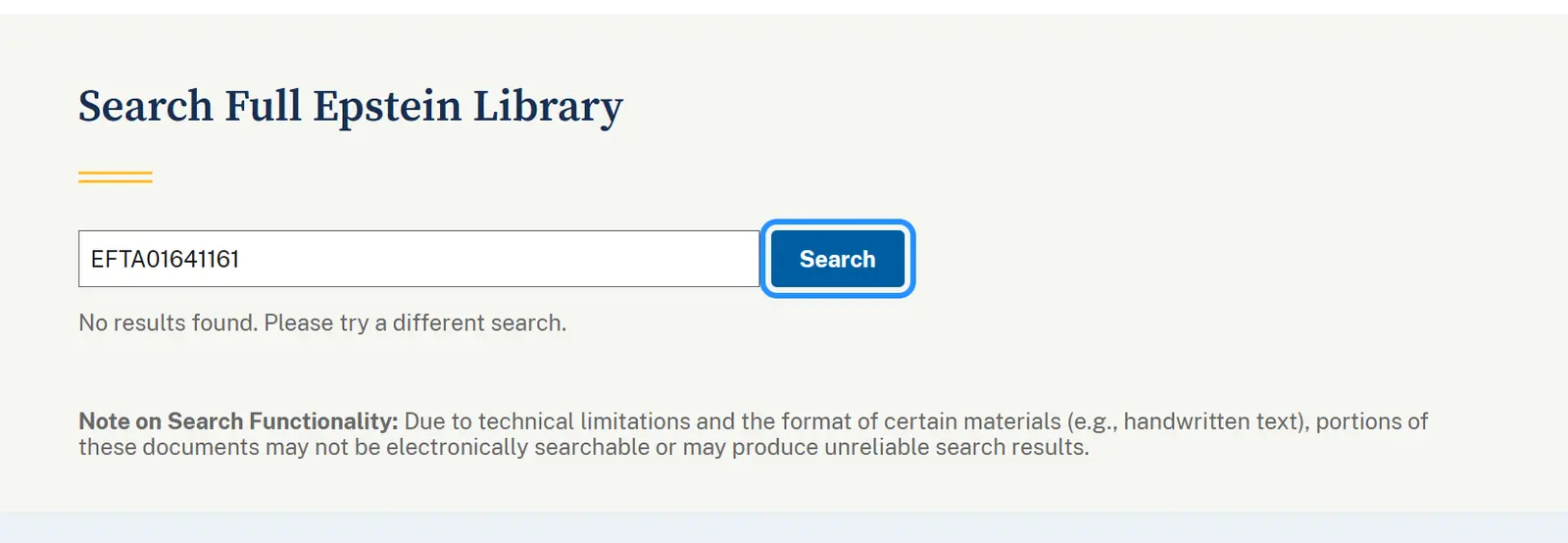The height and width of the screenshot is (543, 1568).
Task: Click the "No results found." message
Action: point(168,322)
